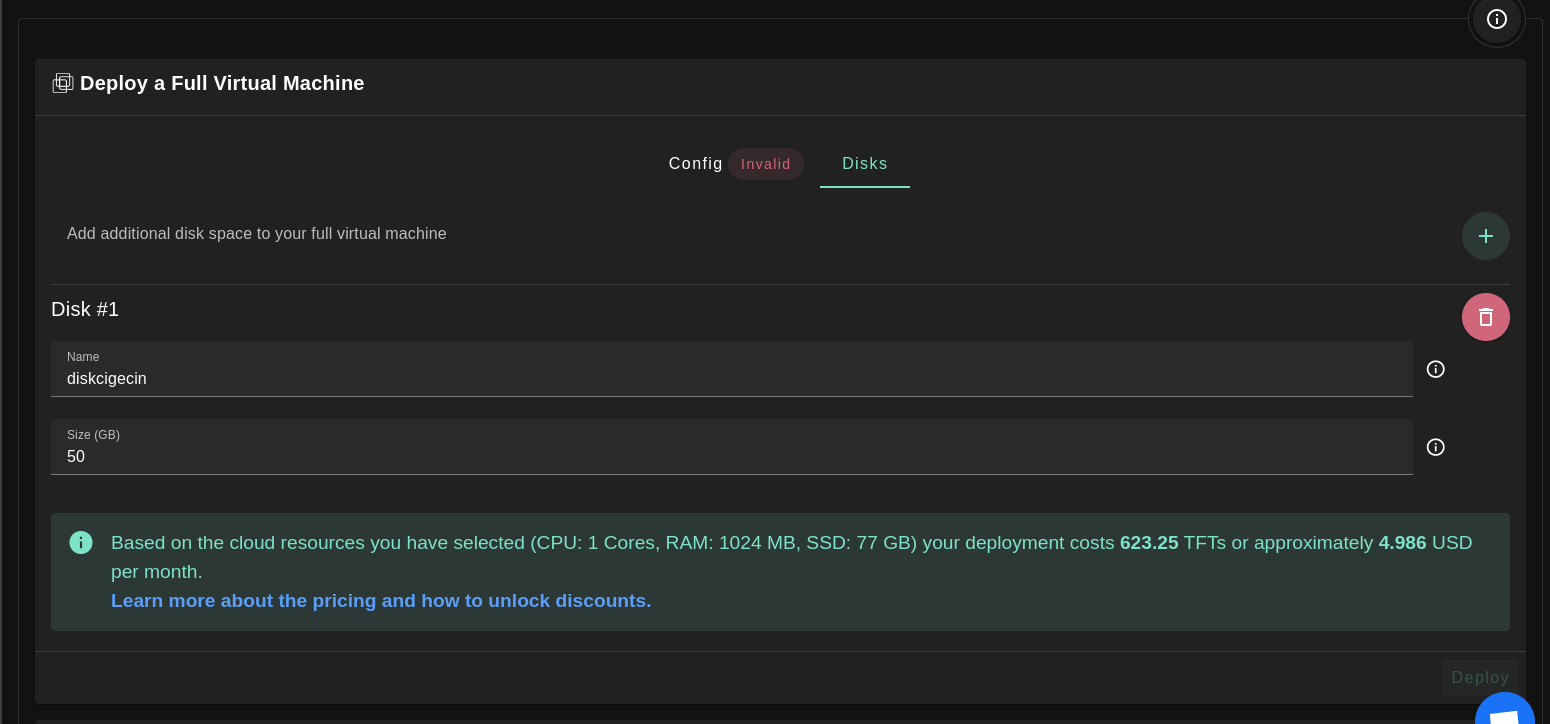The image size is (1550, 724).
Task: Select the Disks tab
Action: (x=864, y=164)
